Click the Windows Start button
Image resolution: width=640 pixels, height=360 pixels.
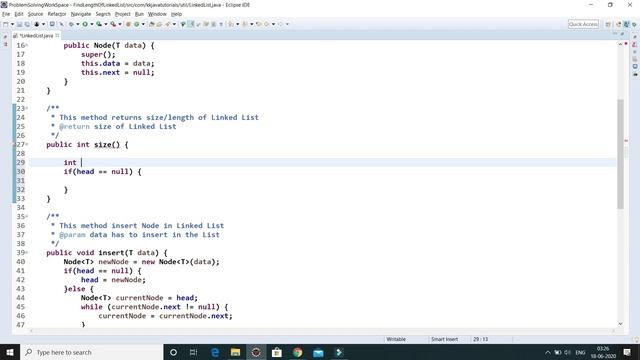point(10,352)
